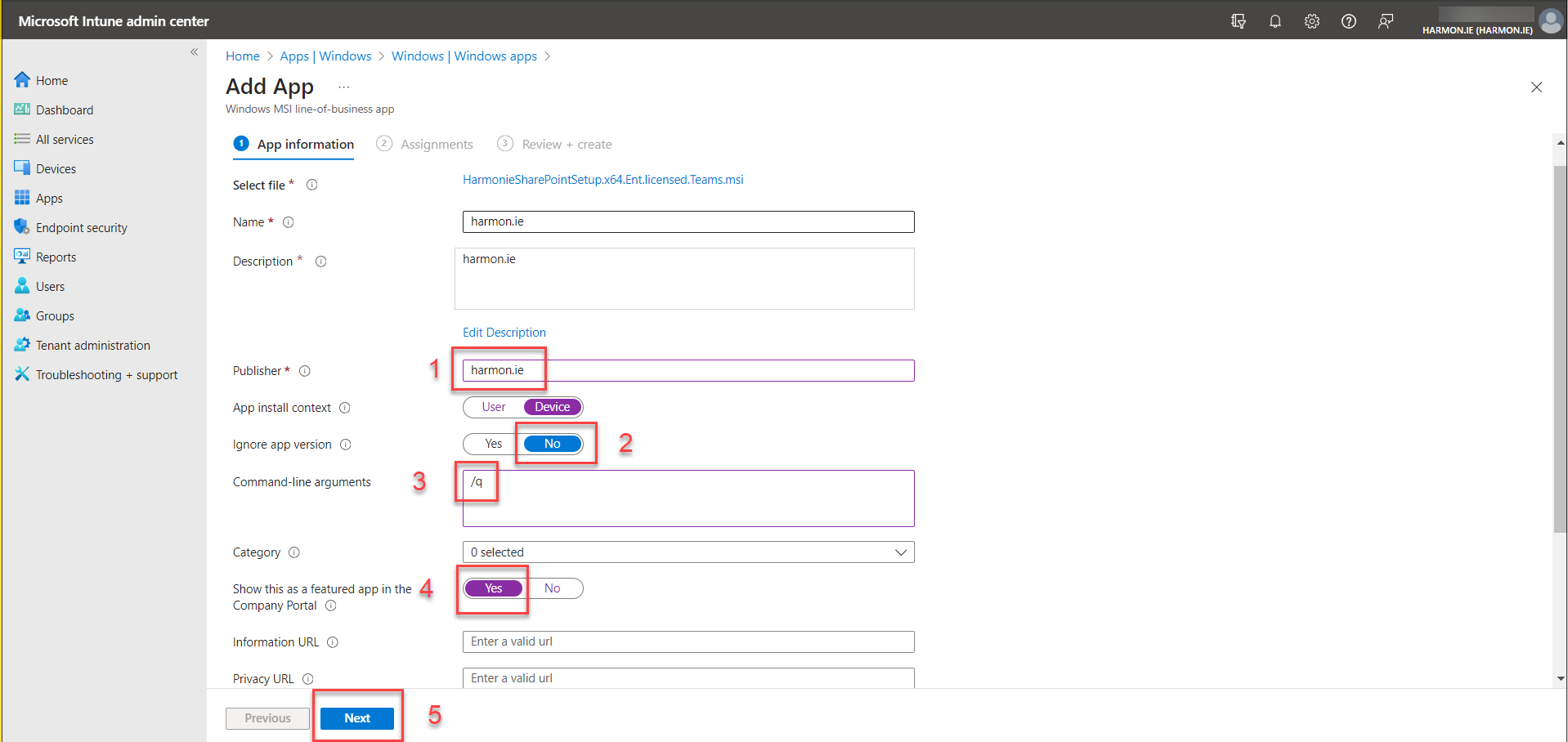The height and width of the screenshot is (742, 1568).
Task: Click the Users person icon in sidebar
Action: (x=22, y=286)
